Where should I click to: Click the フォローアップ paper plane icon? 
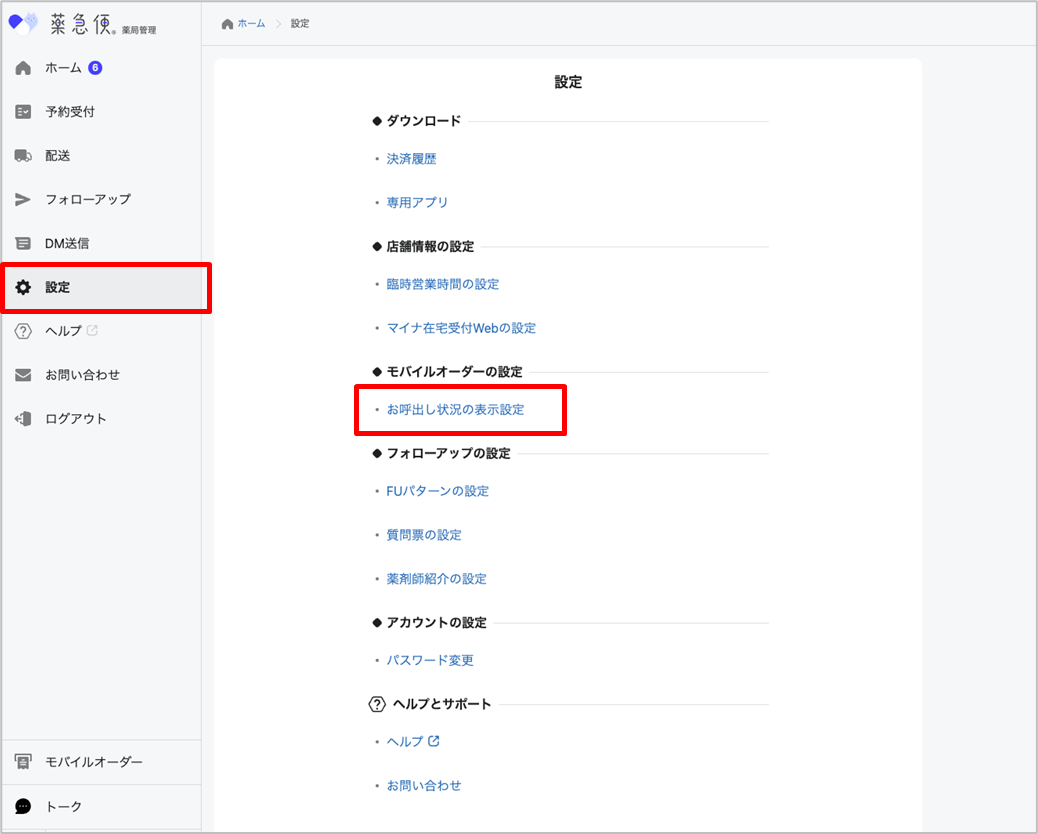coord(23,199)
